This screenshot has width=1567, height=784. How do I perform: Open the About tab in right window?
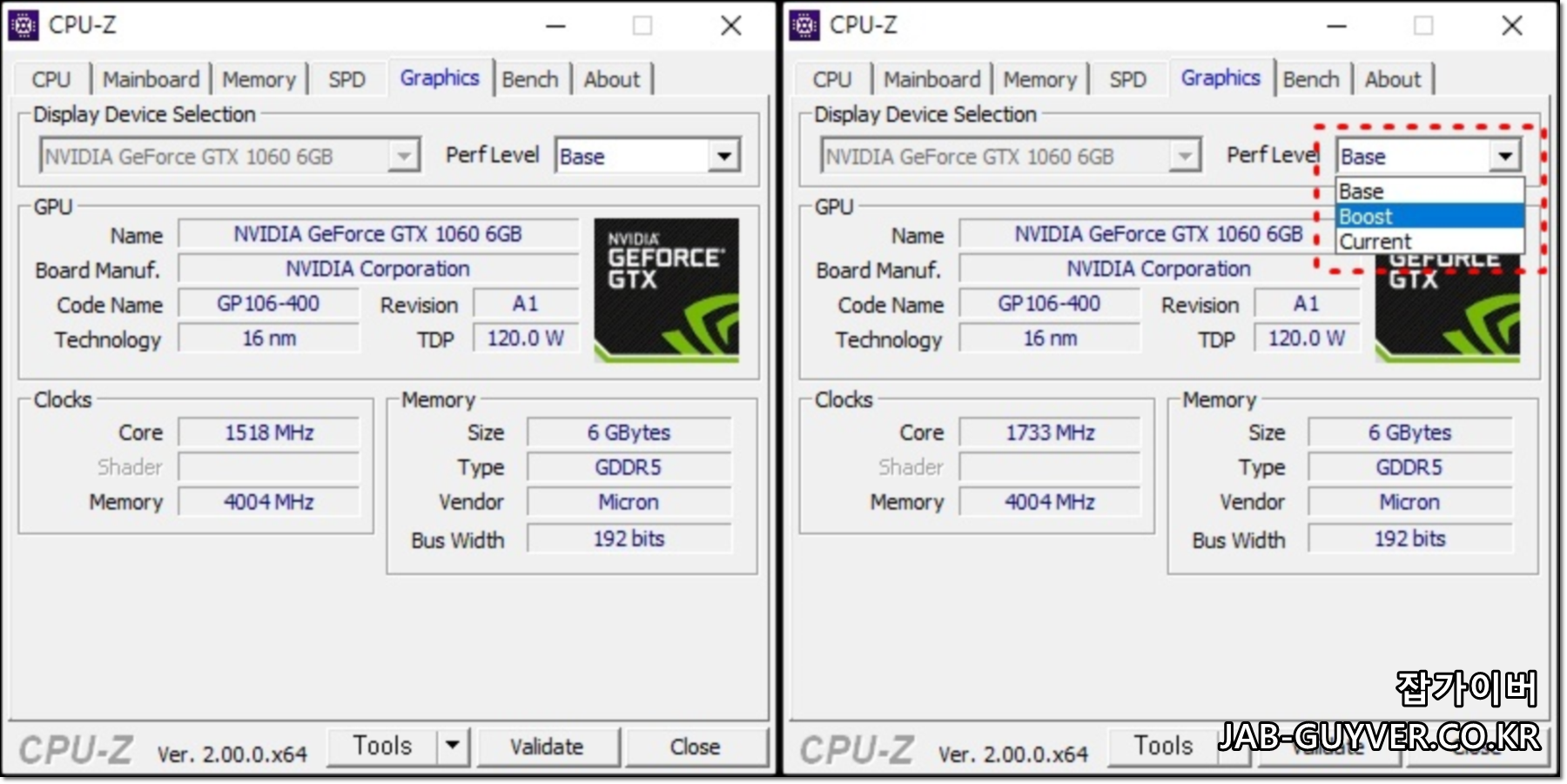[1393, 79]
